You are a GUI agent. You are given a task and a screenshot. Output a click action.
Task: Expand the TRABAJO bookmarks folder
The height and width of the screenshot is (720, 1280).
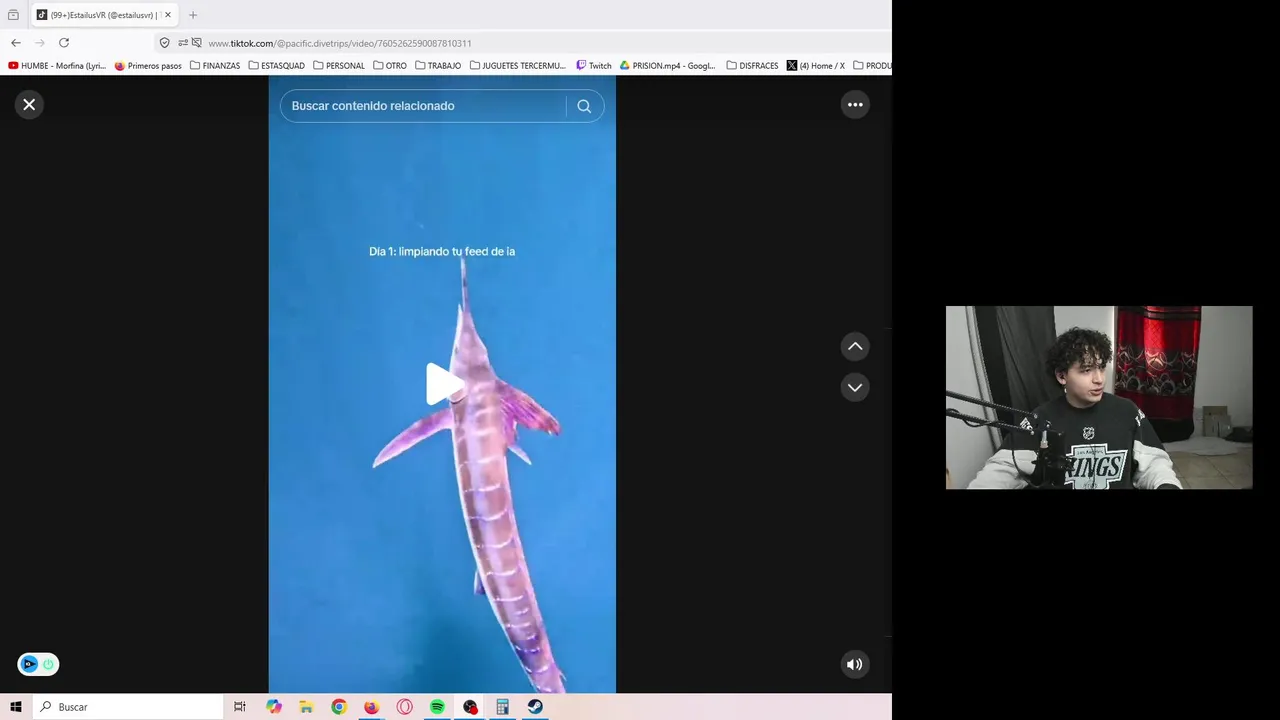[x=438, y=66]
